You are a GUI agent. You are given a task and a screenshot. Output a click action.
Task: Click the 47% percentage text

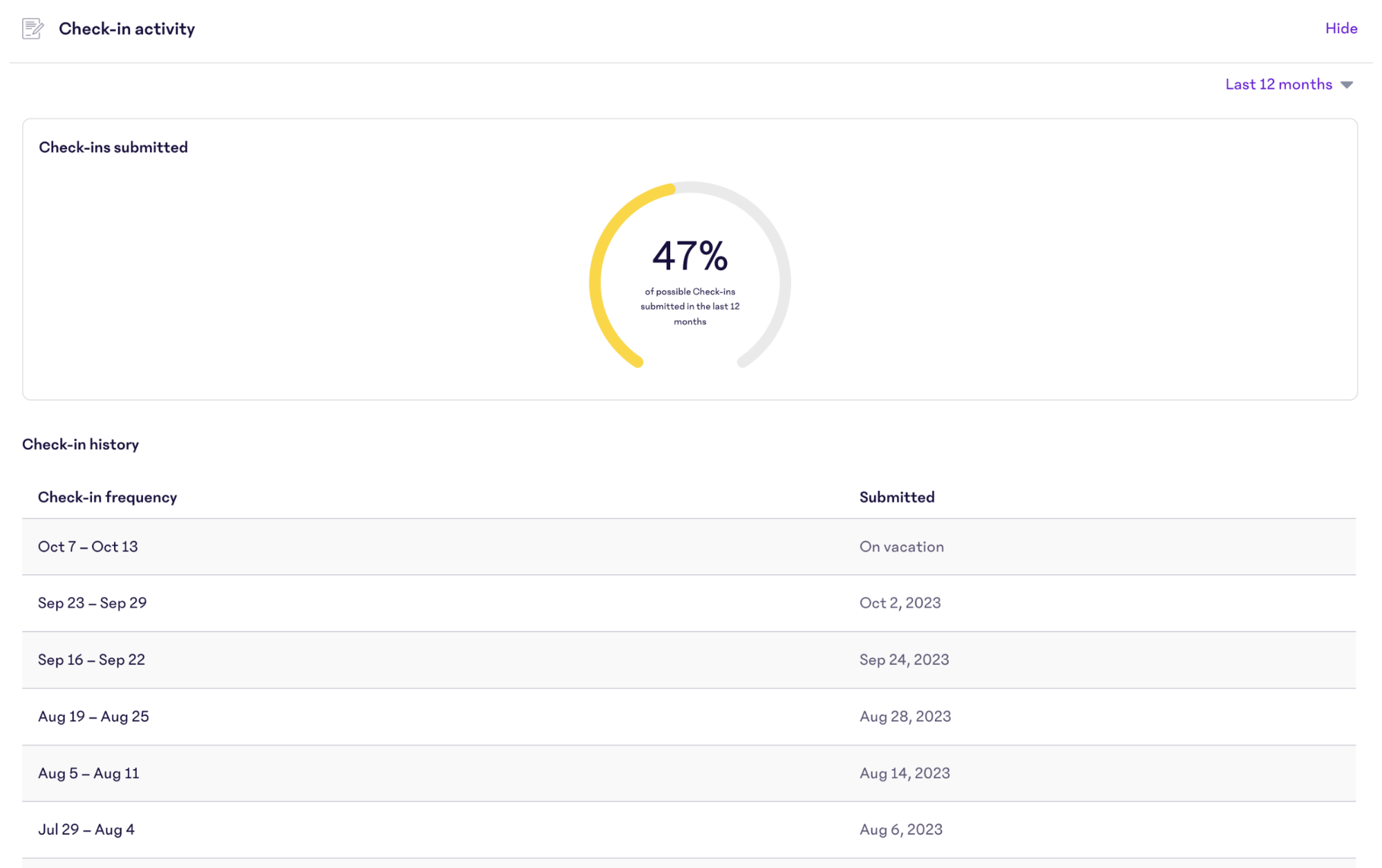(x=690, y=256)
